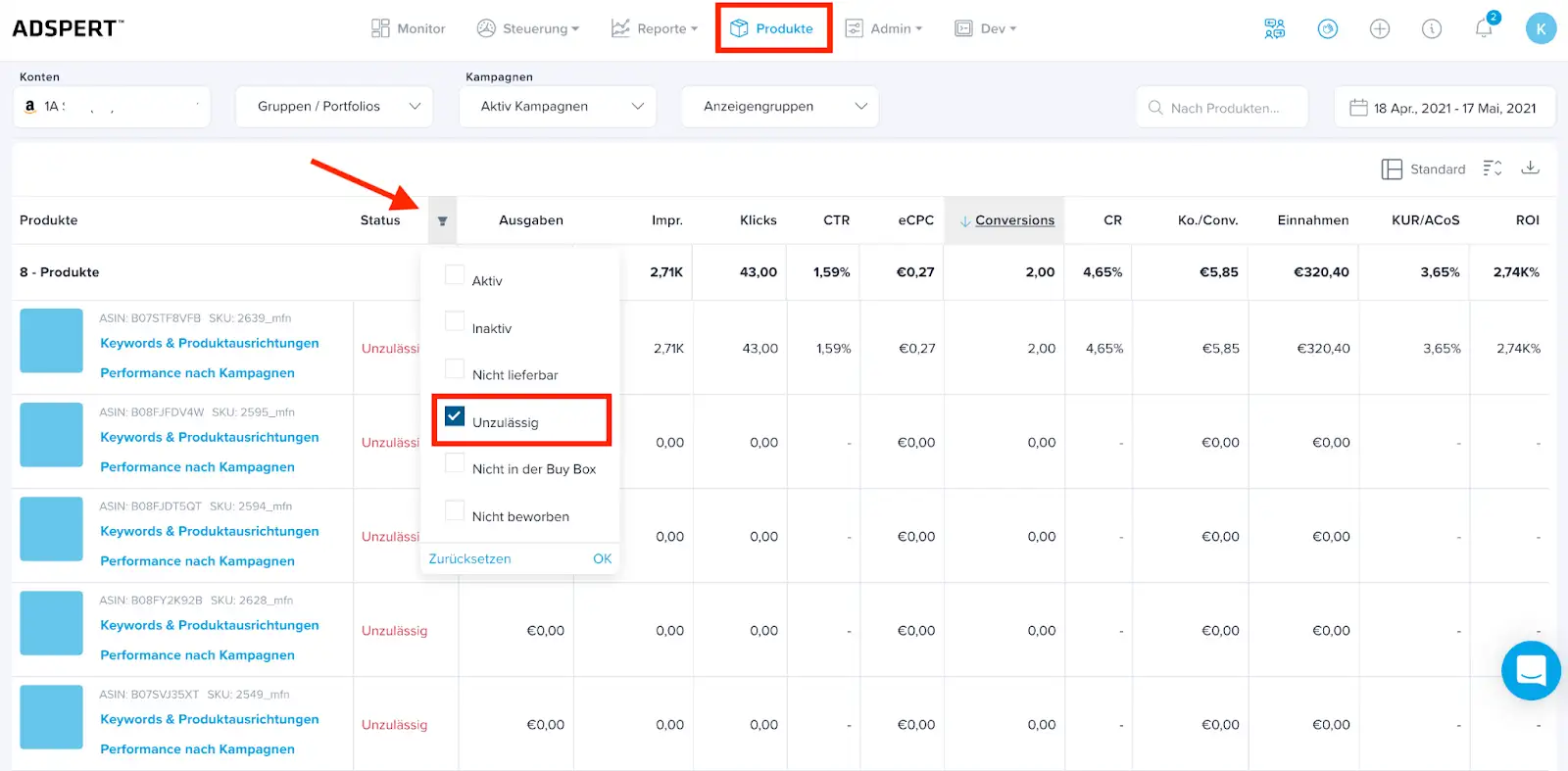Open the column sort settings icon
Screen dimensions: 1568x771
[x=1492, y=169]
